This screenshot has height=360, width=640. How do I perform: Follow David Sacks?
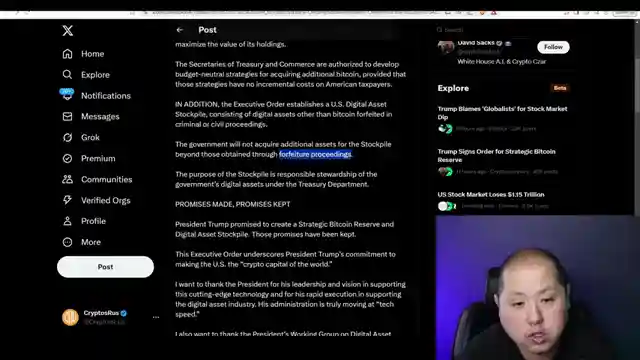click(553, 47)
